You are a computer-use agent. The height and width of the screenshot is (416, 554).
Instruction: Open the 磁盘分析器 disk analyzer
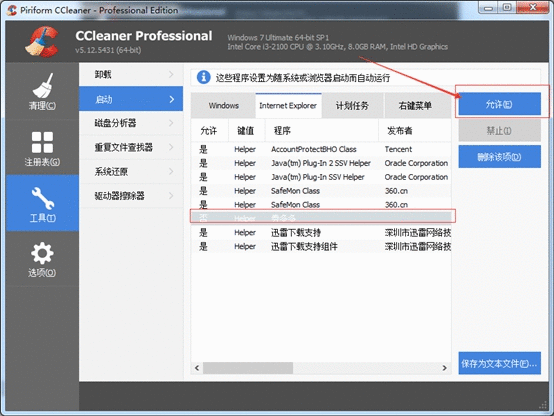point(131,123)
